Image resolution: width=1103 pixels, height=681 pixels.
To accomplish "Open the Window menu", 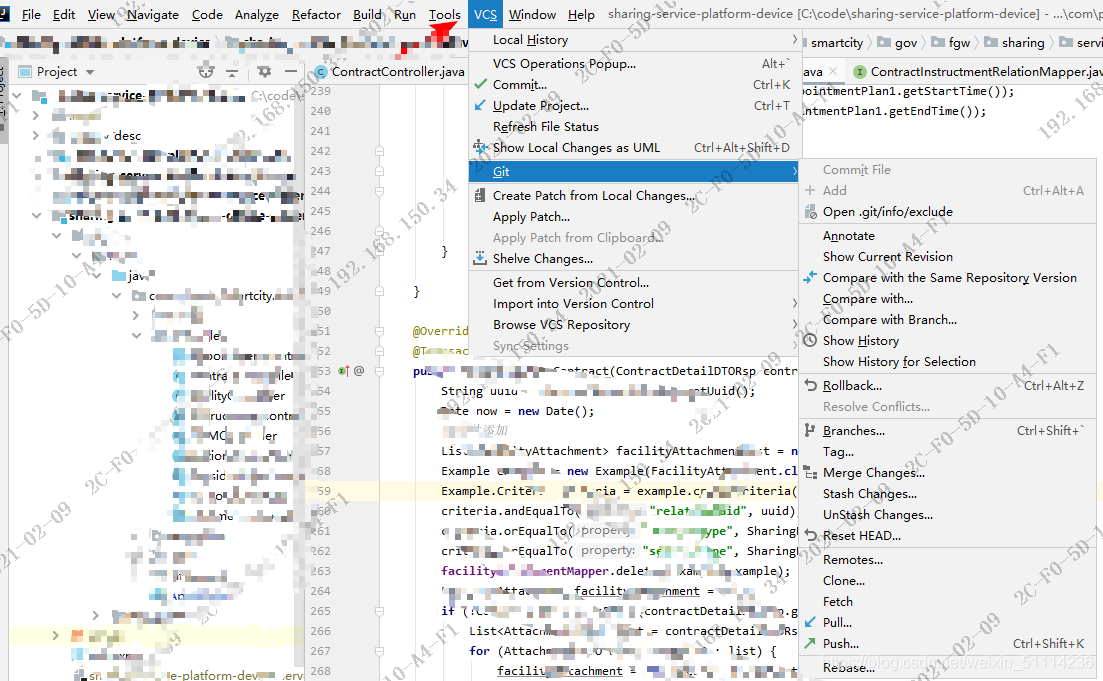I will (532, 14).
